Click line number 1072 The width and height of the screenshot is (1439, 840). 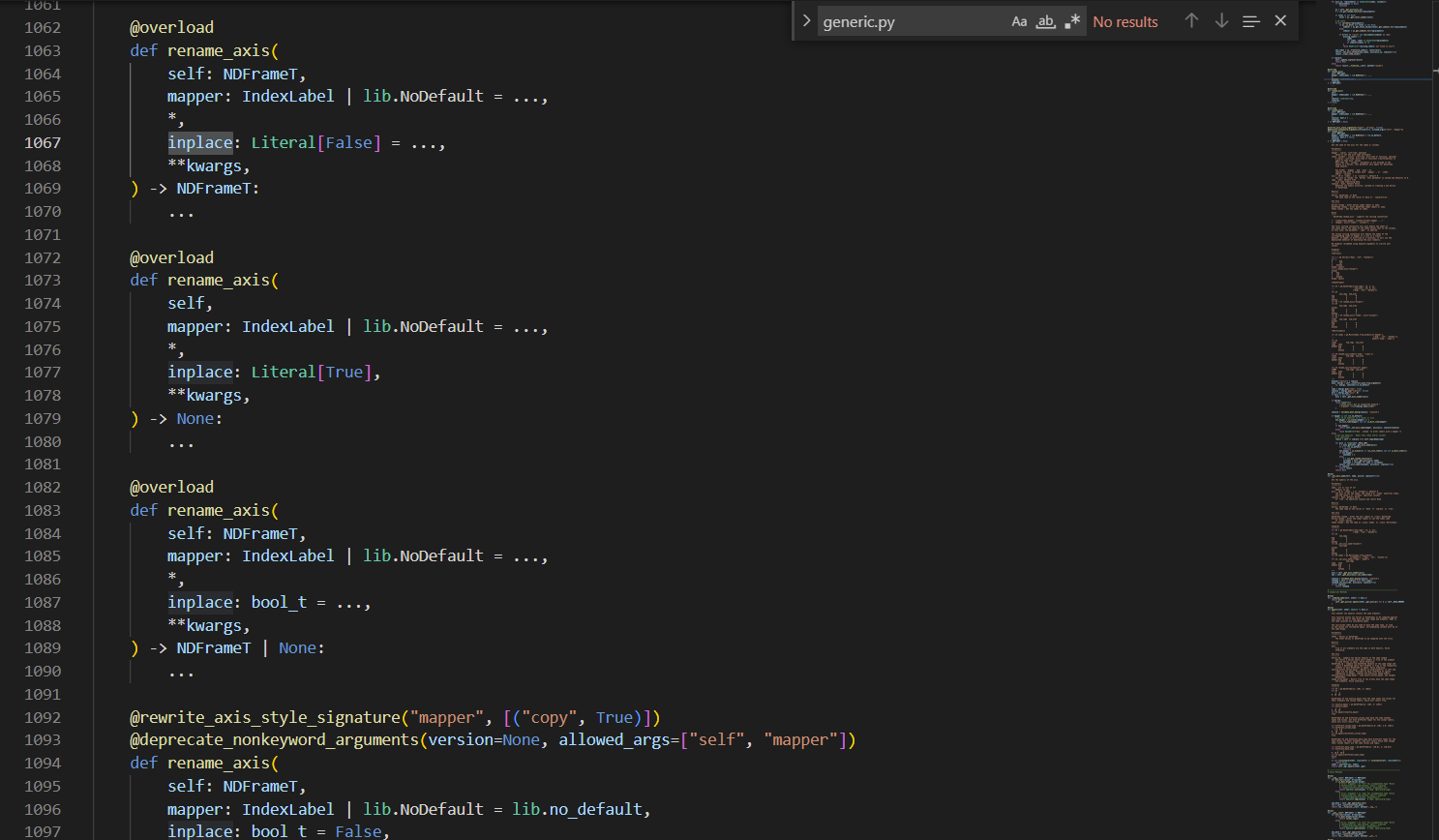point(43,257)
